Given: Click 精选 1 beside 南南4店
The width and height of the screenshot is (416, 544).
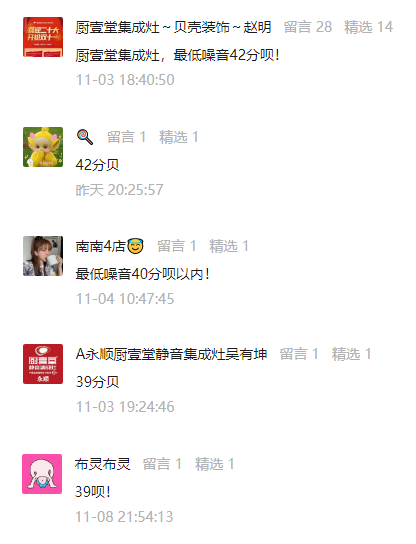Looking at the screenshot, I should tap(229, 246).
